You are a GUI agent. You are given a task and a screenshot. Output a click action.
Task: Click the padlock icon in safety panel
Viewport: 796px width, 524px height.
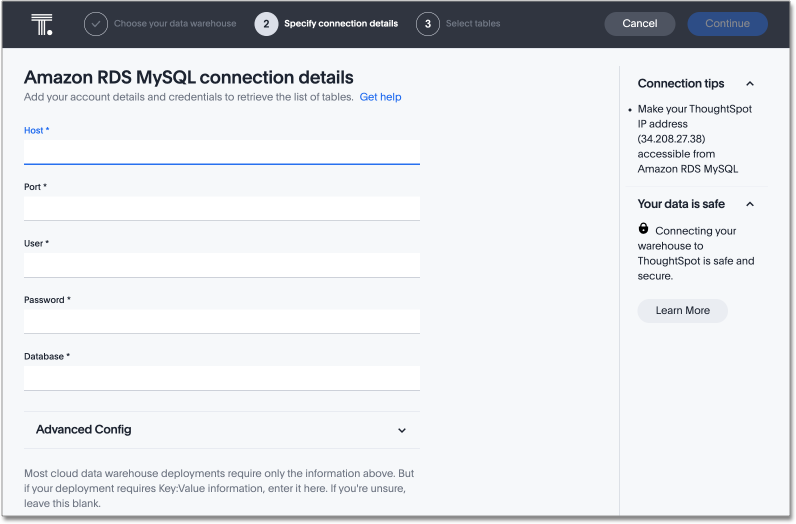coord(643,229)
